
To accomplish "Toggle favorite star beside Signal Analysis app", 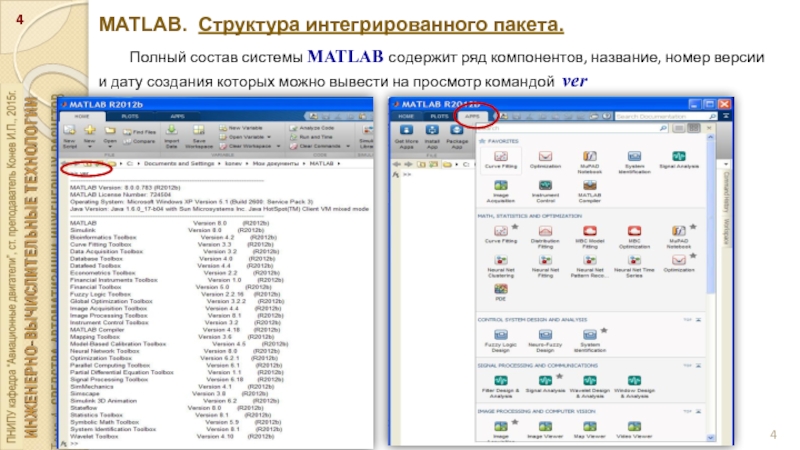I will point(557,378).
